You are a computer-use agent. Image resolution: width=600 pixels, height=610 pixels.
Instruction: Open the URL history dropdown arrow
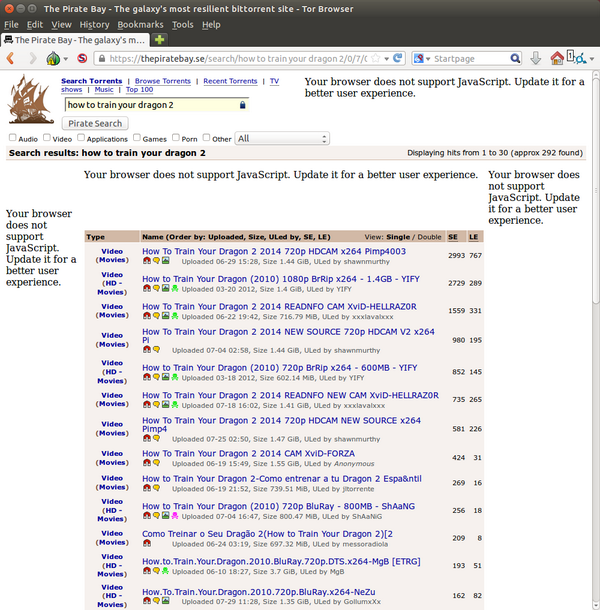click(x=387, y=59)
